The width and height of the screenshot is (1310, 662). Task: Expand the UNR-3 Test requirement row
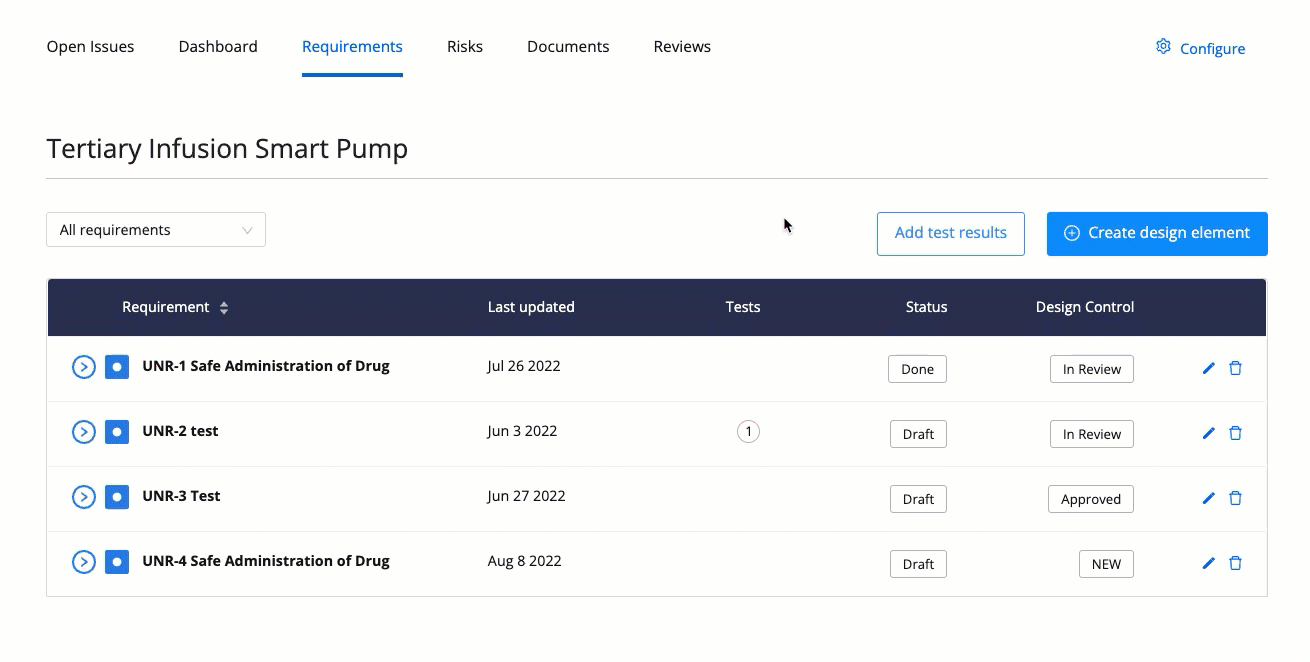[x=84, y=497]
